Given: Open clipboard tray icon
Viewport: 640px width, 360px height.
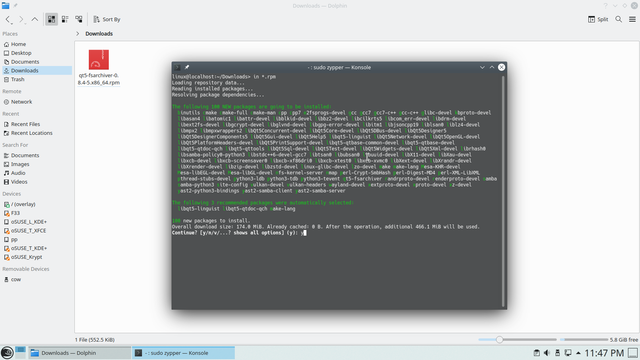Looking at the screenshot, I should 537,353.
